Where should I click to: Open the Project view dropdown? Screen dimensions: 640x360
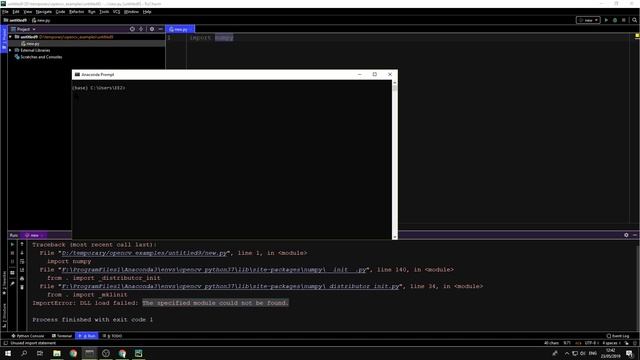23,29
